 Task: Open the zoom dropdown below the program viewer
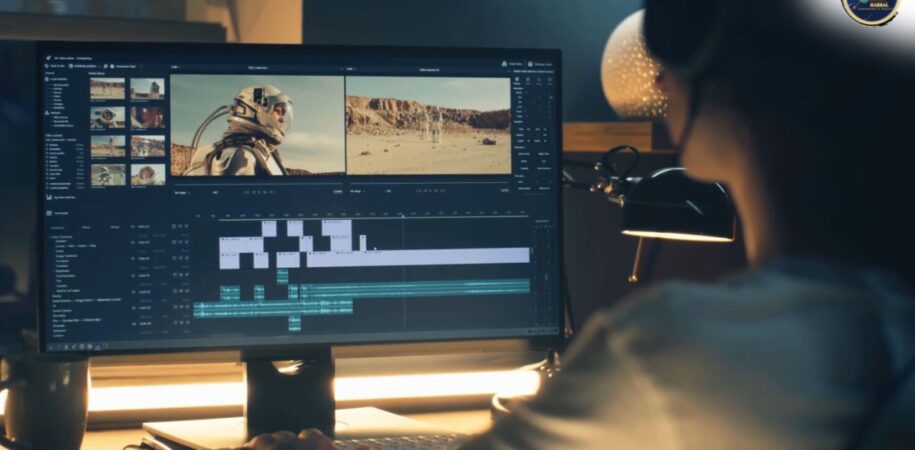tap(353, 190)
